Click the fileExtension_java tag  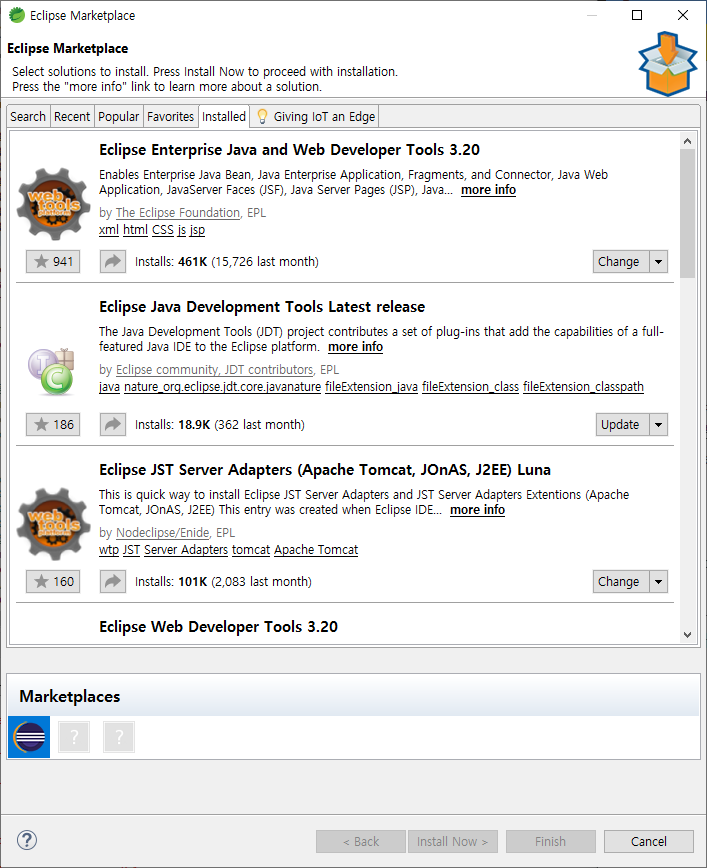coord(371,387)
